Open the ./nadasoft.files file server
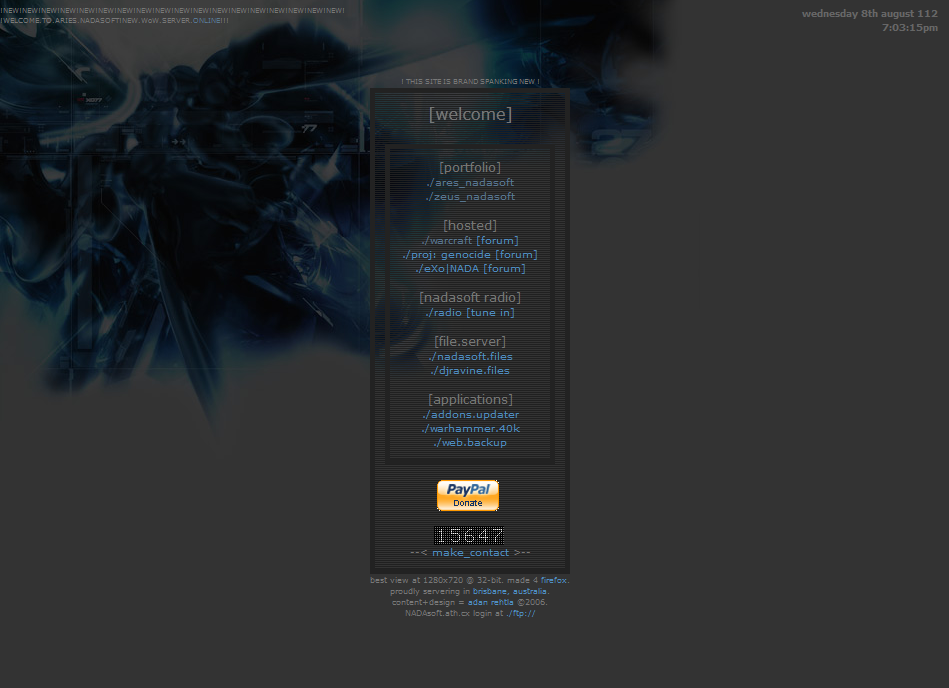949x688 pixels. (470, 356)
